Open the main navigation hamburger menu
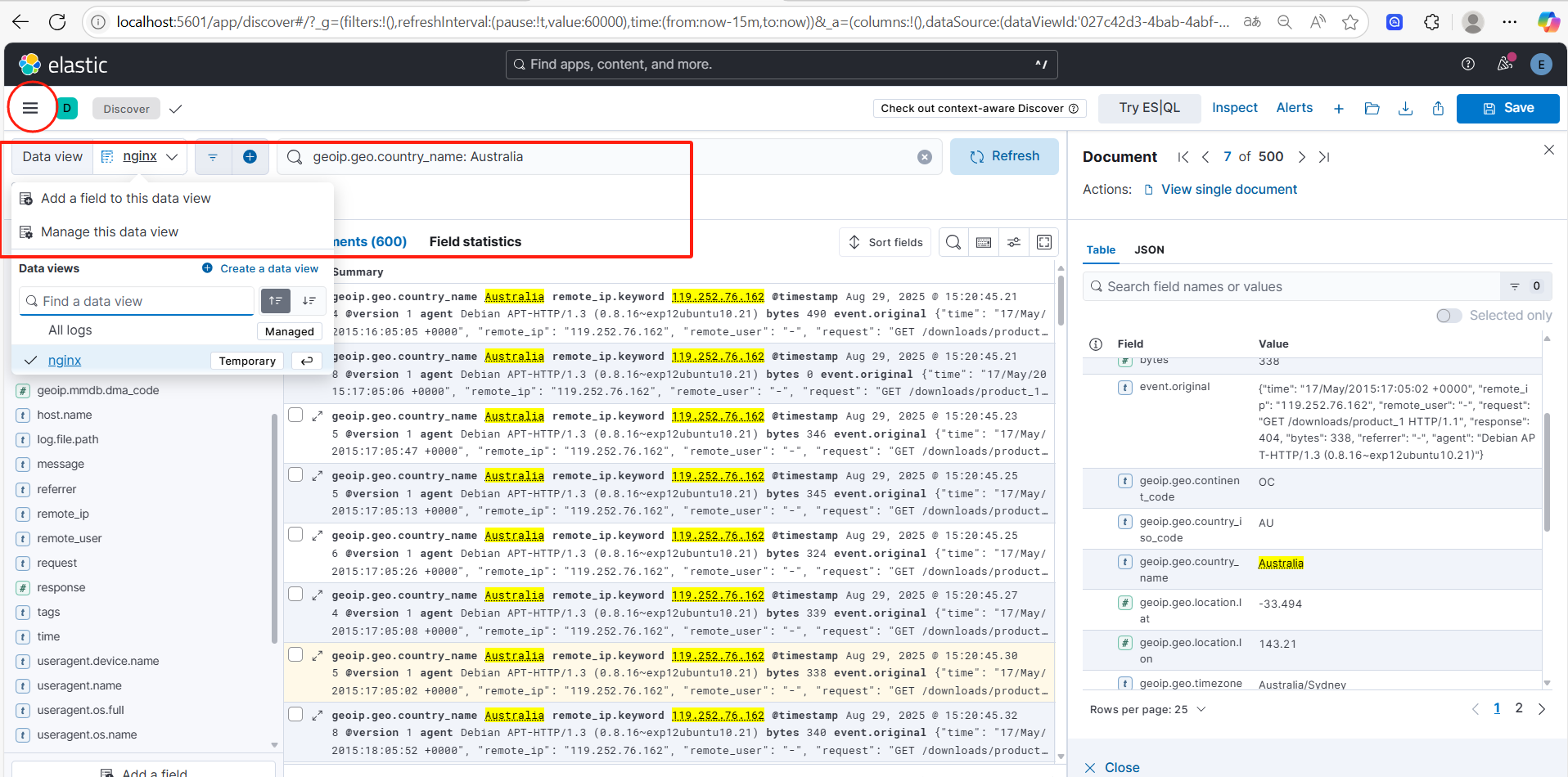 (x=30, y=108)
